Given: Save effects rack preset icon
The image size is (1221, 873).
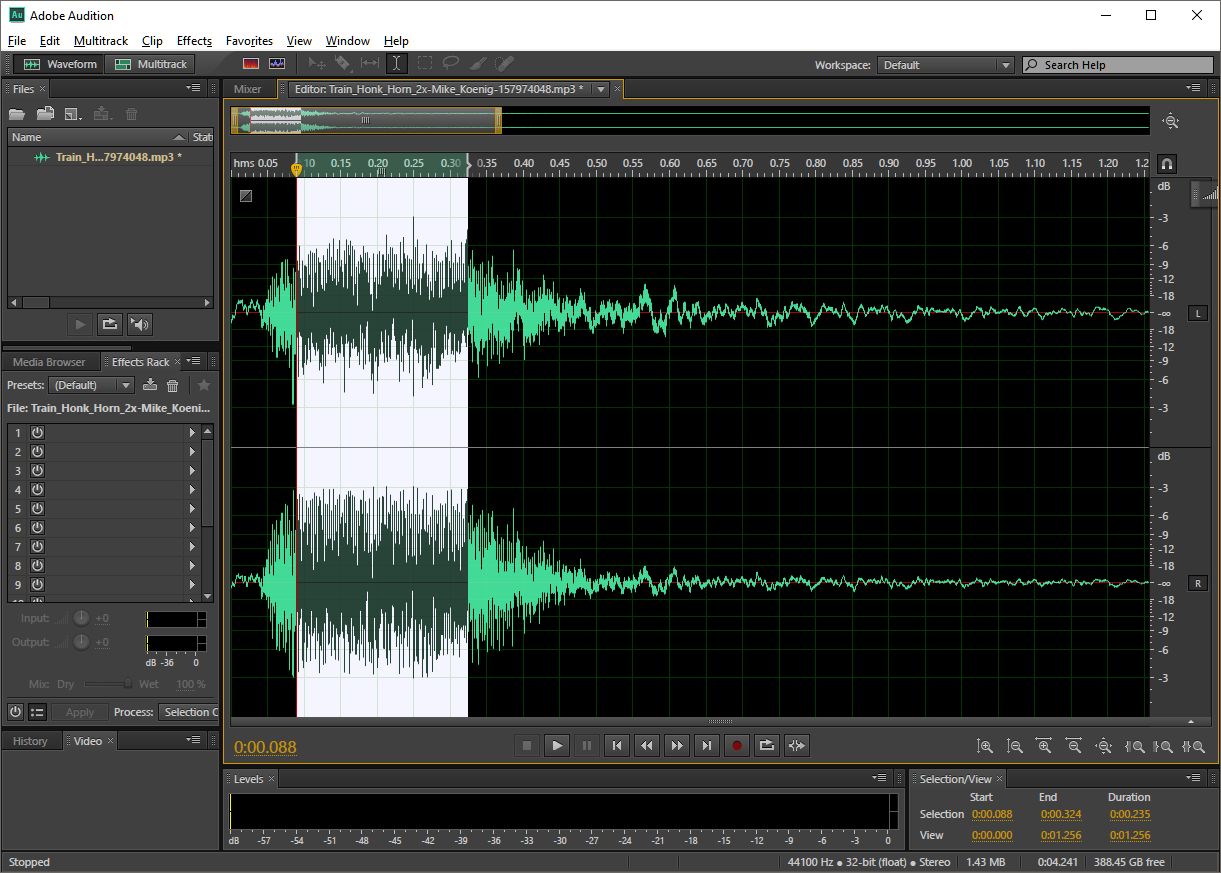Looking at the screenshot, I should coord(150,385).
